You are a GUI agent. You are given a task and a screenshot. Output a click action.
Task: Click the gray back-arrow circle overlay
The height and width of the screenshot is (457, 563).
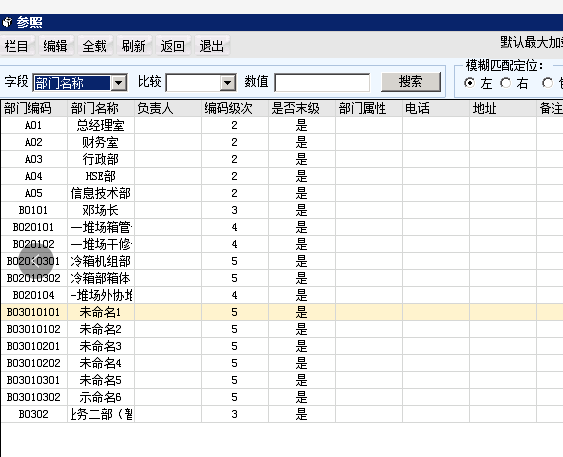[x=36, y=261]
